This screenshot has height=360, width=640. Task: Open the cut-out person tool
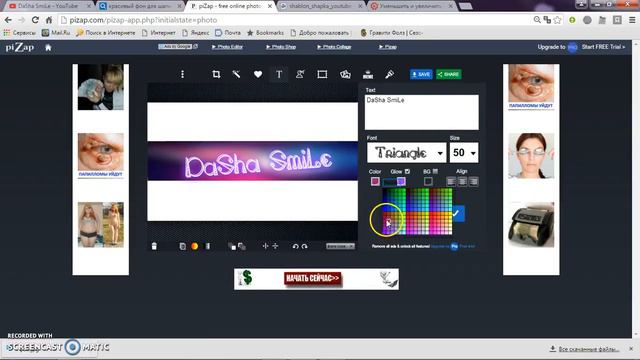[300, 74]
